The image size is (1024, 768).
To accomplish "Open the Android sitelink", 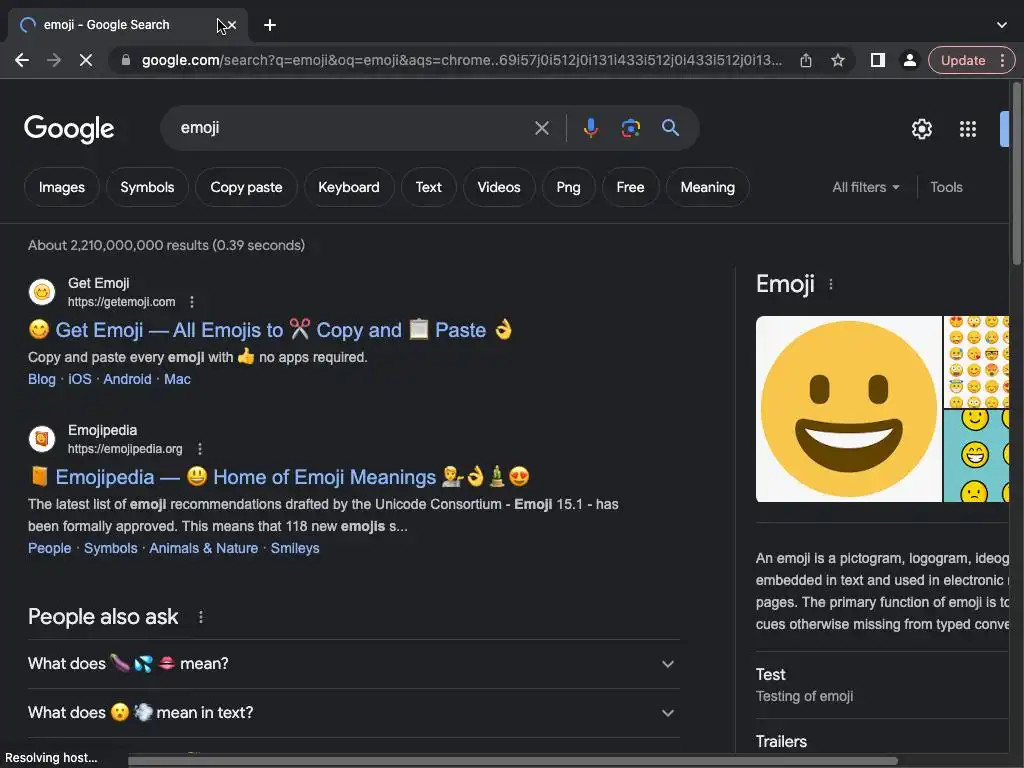I will click(x=127, y=379).
